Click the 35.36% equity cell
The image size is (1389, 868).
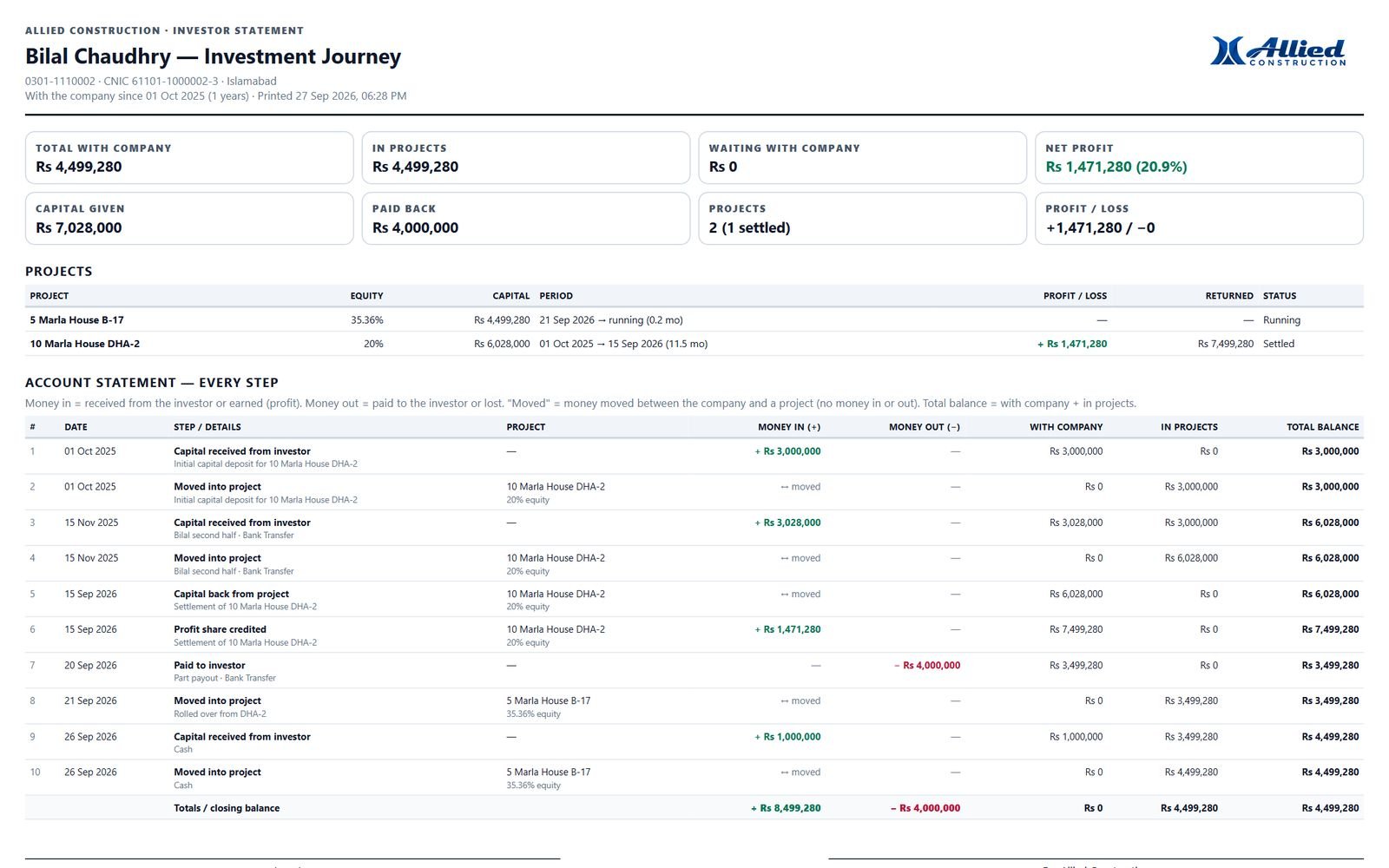click(x=366, y=320)
